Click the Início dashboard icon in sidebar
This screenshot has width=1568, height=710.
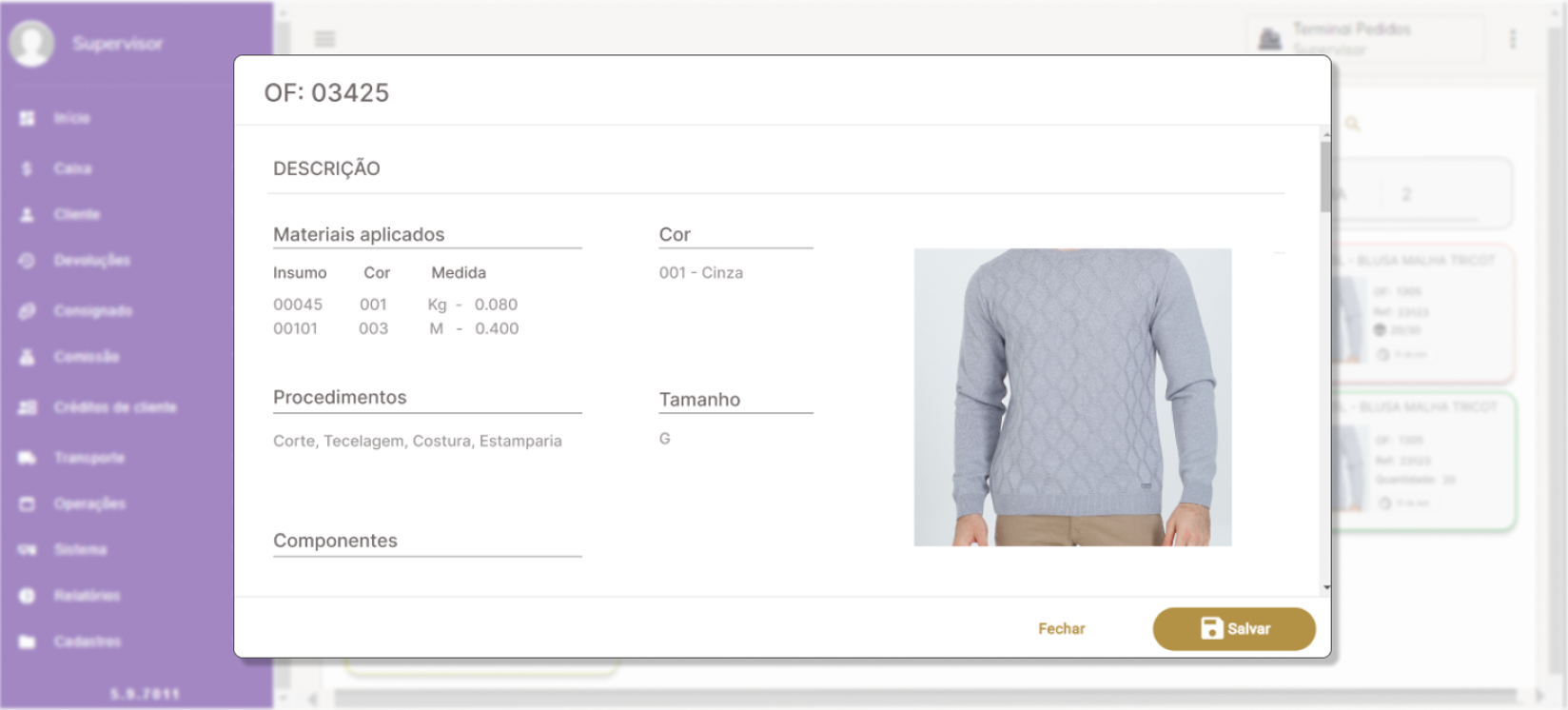tap(27, 118)
